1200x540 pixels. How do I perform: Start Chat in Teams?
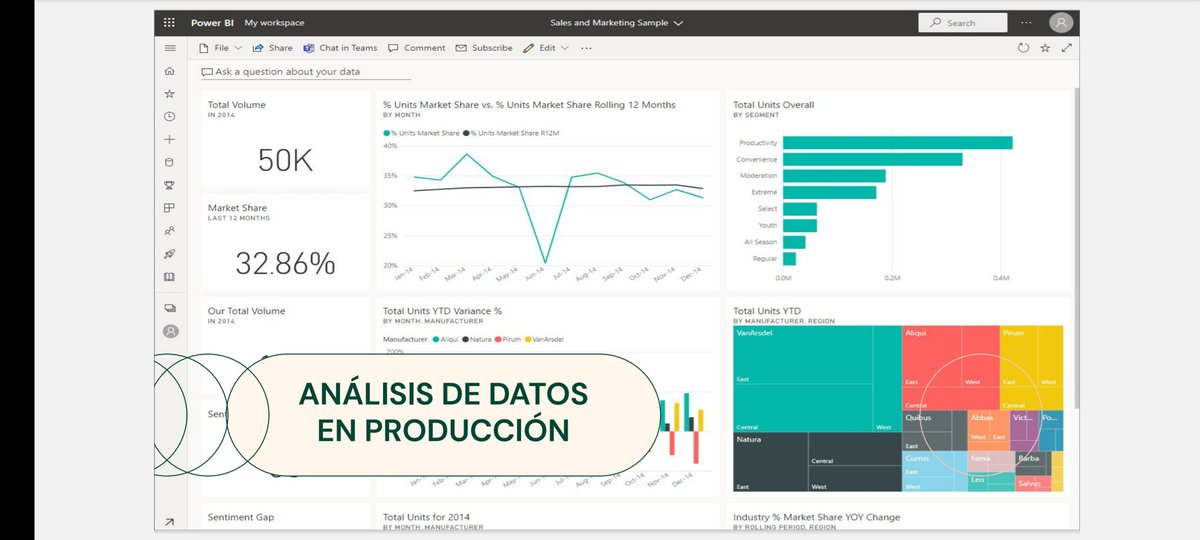[340, 48]
